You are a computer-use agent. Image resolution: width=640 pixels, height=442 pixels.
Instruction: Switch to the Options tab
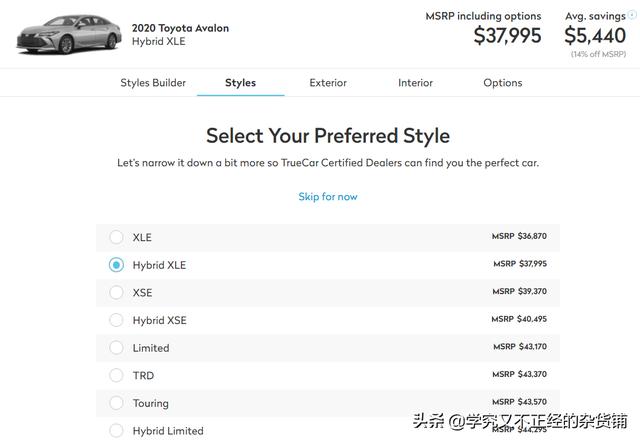coord(502,83)
